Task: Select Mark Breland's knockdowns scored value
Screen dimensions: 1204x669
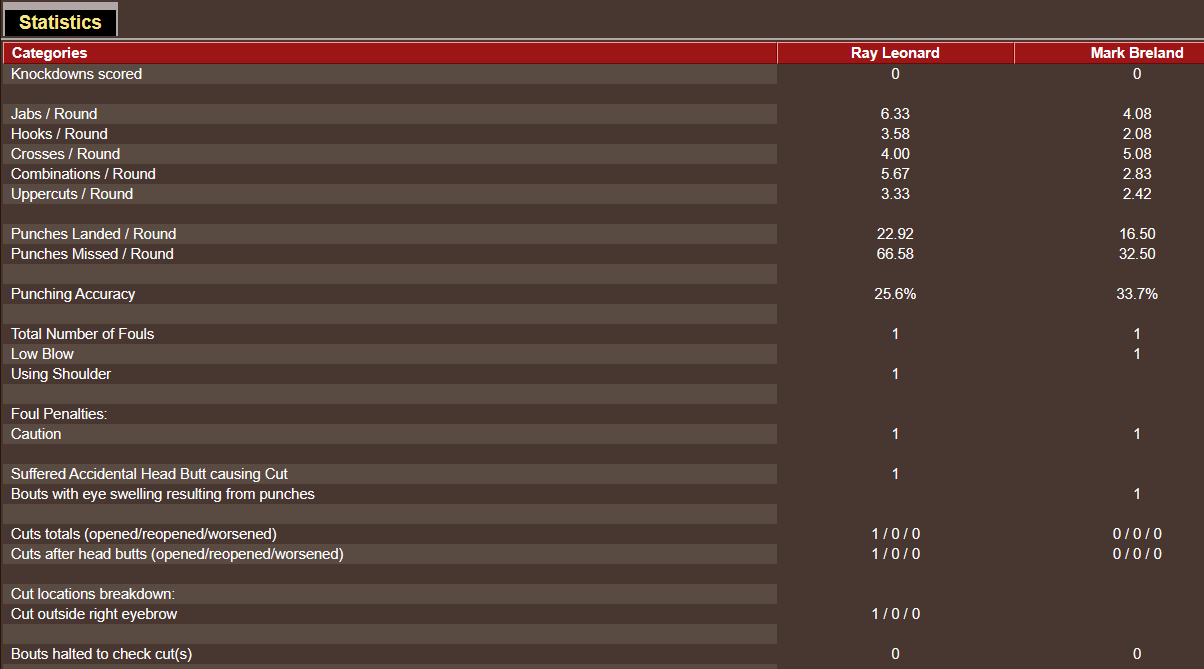Action: click(x=1137, y=74)
